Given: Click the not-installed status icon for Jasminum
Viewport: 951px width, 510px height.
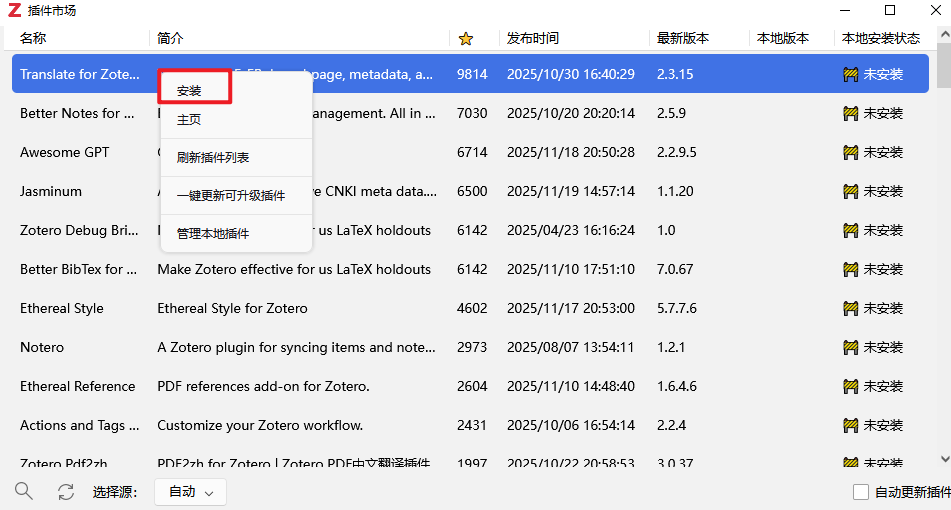Looking at the screenshot, I should coord(851,192).
